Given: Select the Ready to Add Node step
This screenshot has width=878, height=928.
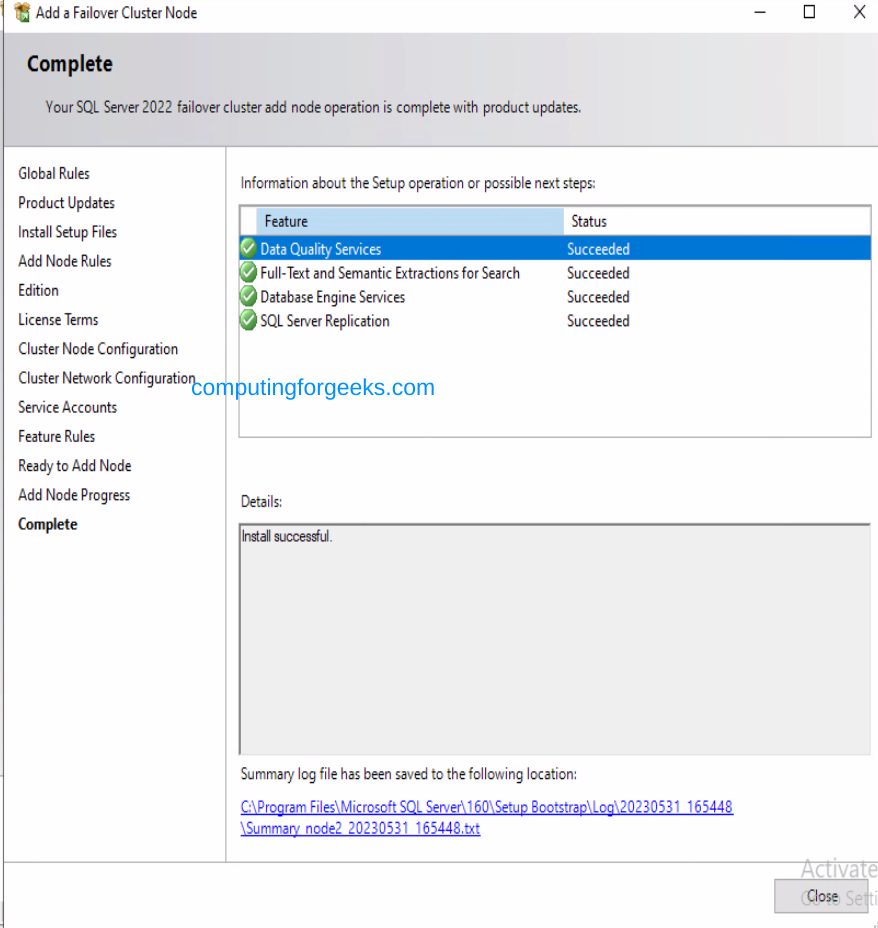Looking at the screenshot, I should 74,465.
